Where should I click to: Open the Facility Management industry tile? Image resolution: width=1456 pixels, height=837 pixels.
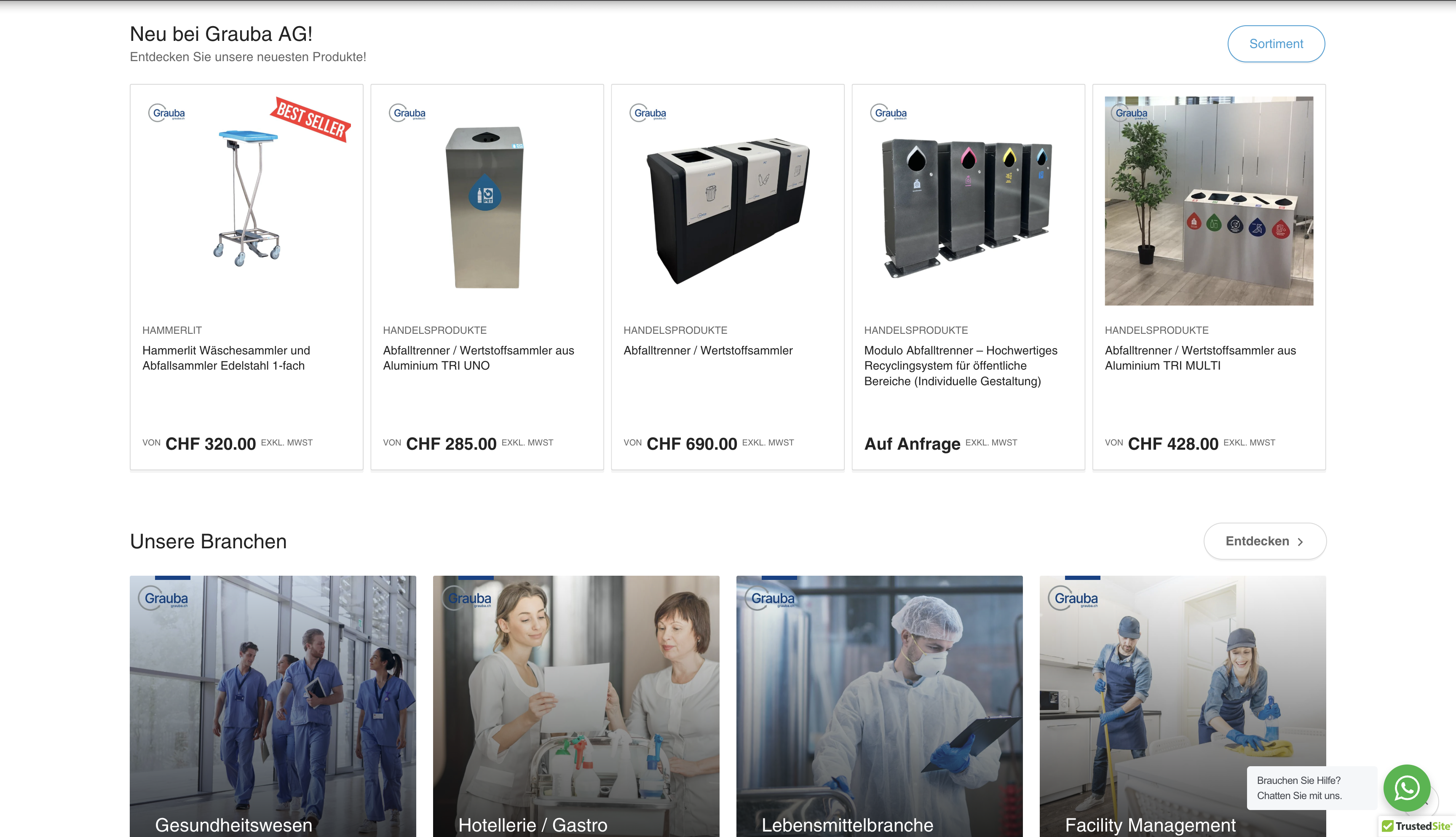point(1183,706)
